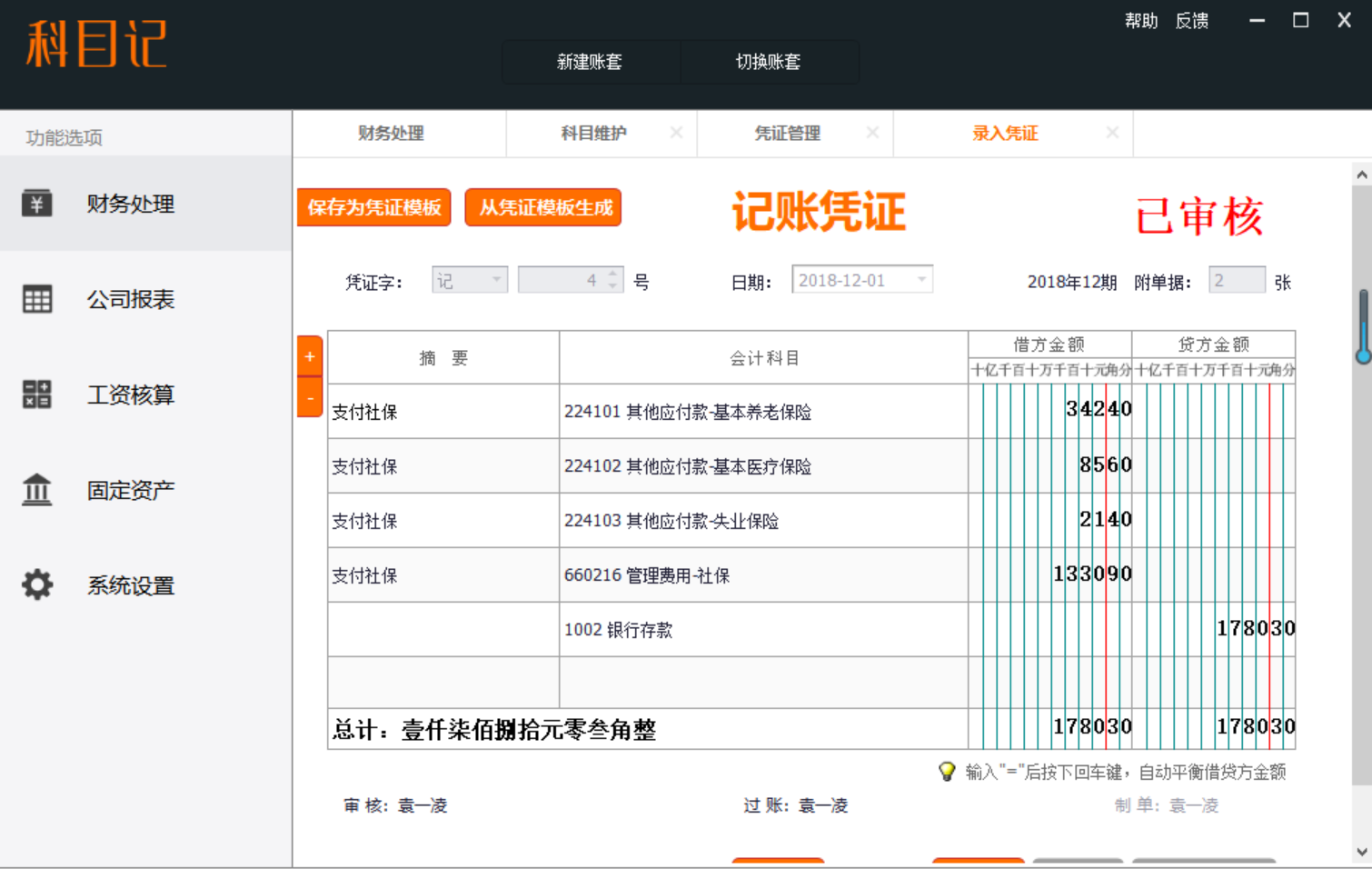Click 保存为凭证模板 button
The width and height of the screenshot is (1372, 869).
click(374, 207)
